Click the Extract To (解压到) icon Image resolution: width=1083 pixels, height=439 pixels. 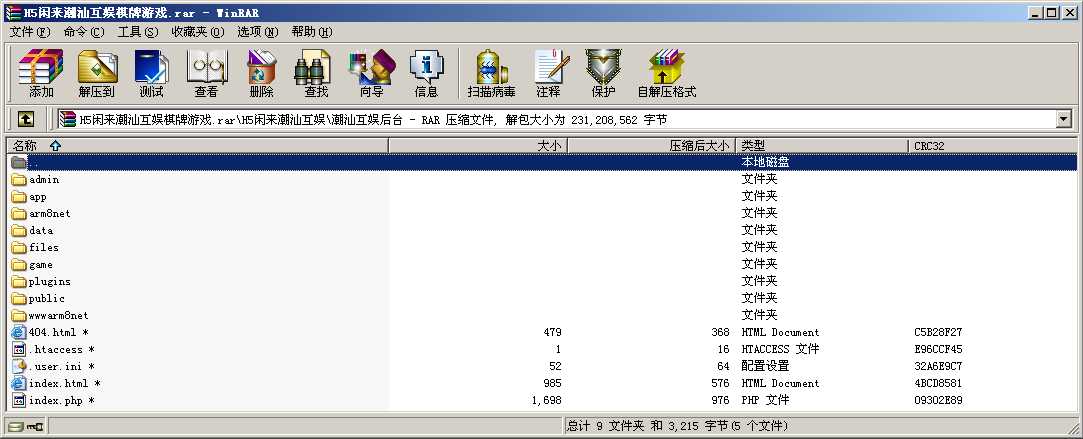click(97, 73)
